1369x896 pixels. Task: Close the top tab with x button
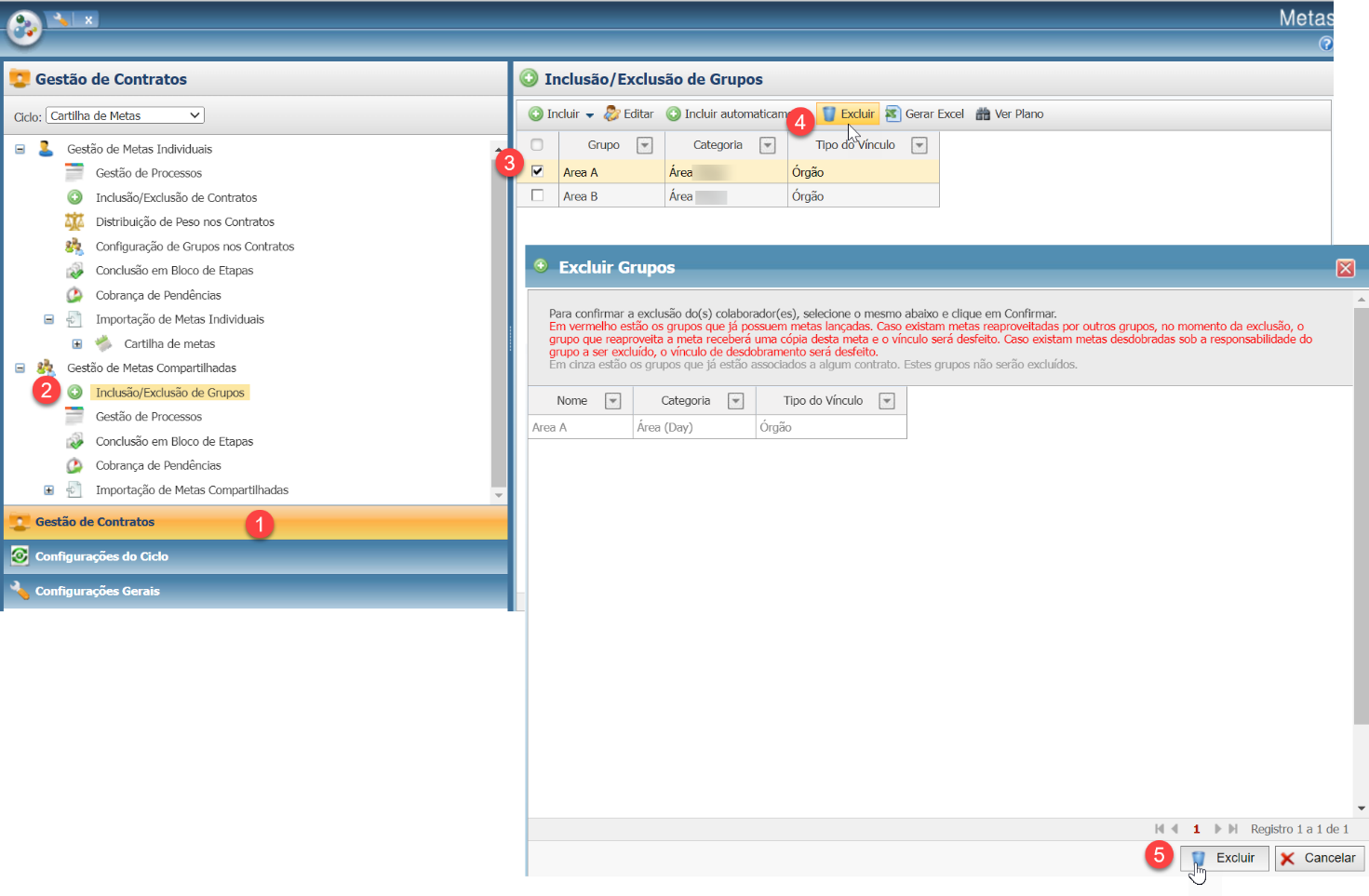pyautogui.click(x=88, y=20)
